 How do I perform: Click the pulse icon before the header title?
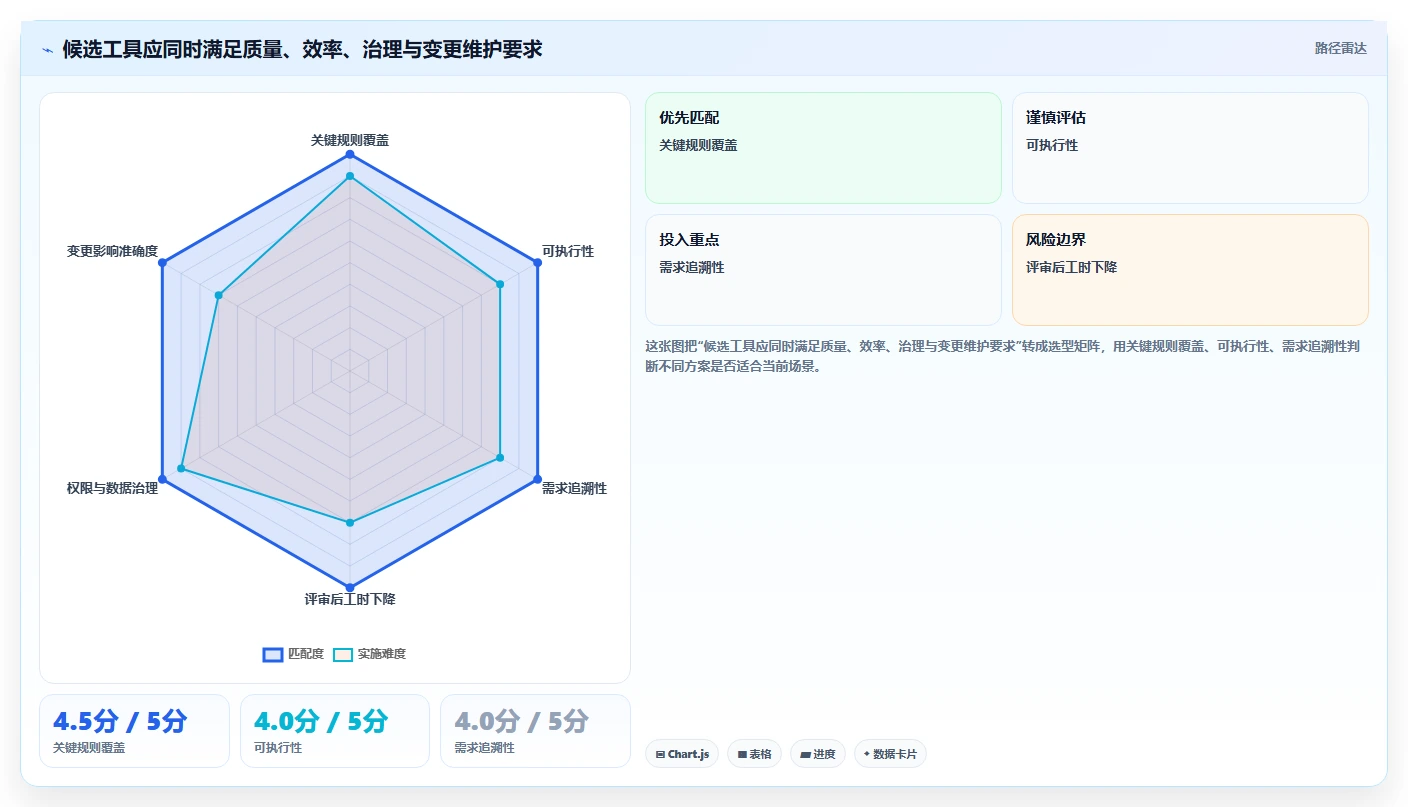pyautogui.click(x=47, y=49)
